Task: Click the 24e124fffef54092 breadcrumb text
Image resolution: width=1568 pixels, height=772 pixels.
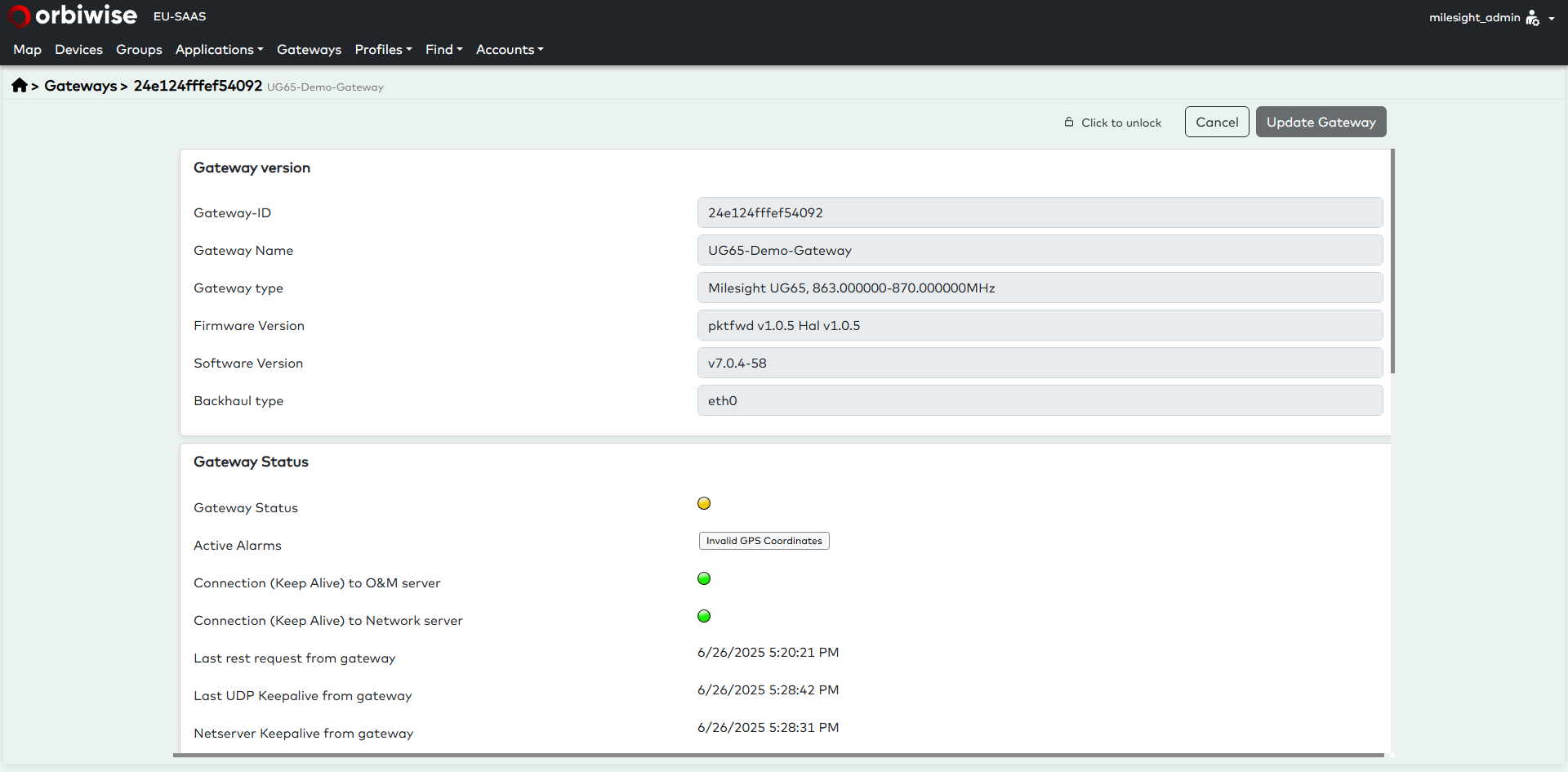Action: (198, 86)
